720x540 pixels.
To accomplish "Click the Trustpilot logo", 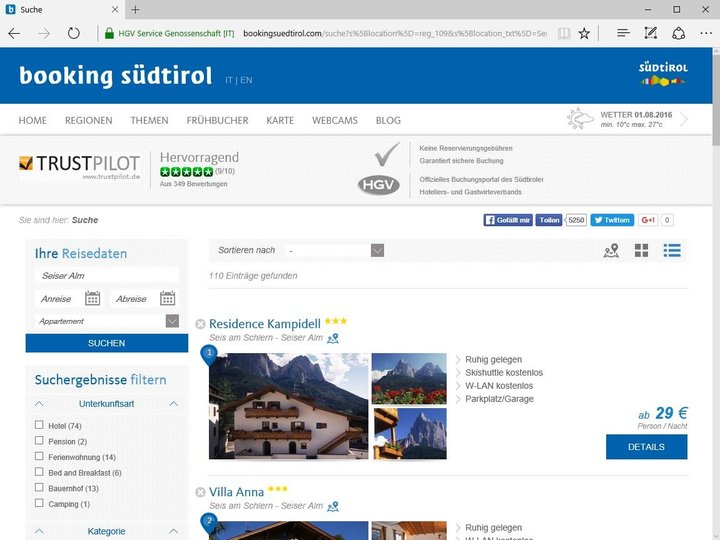I will (79, 168).
